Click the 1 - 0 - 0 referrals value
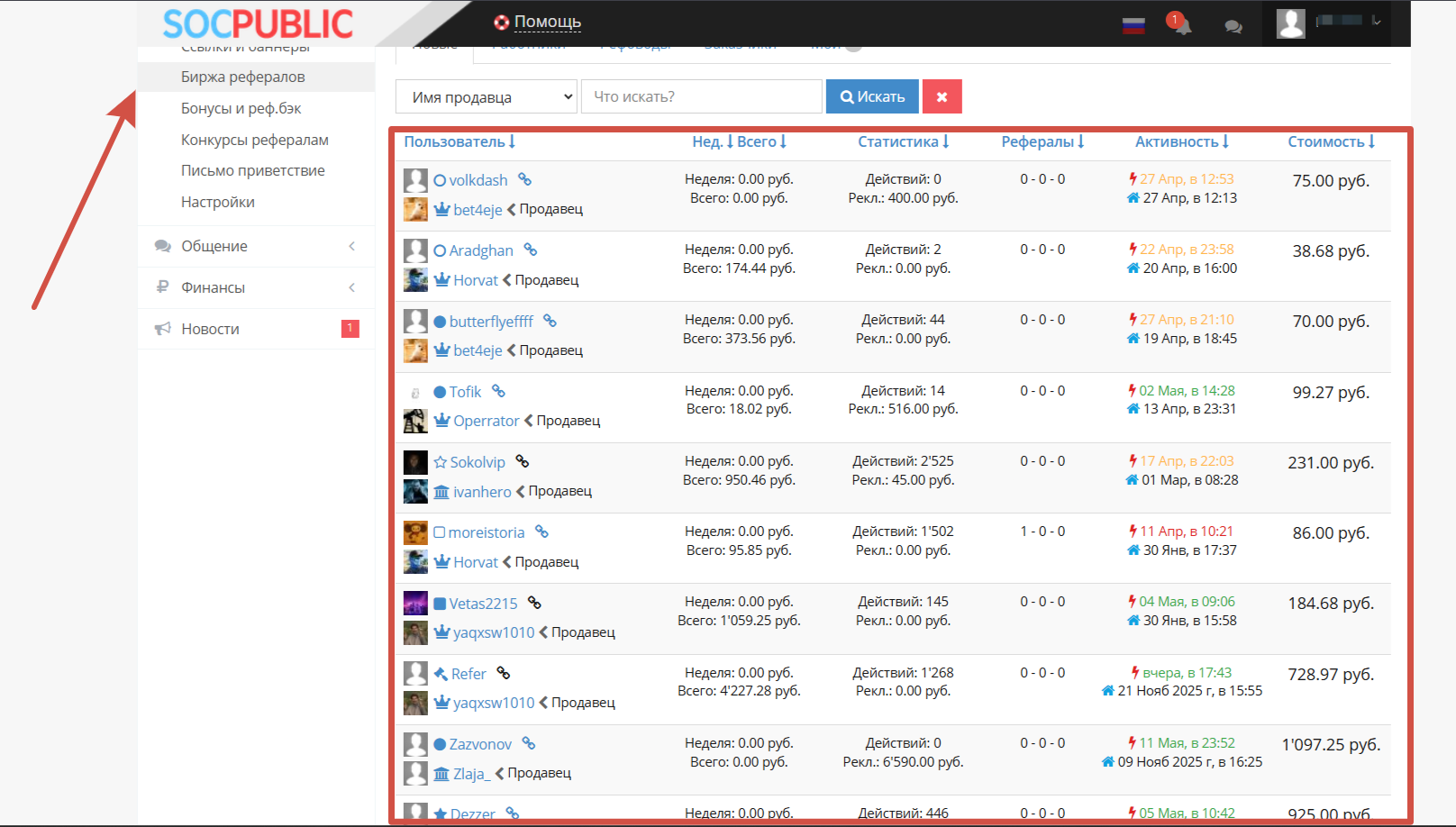The image size is (1456, 827). 1042,531
